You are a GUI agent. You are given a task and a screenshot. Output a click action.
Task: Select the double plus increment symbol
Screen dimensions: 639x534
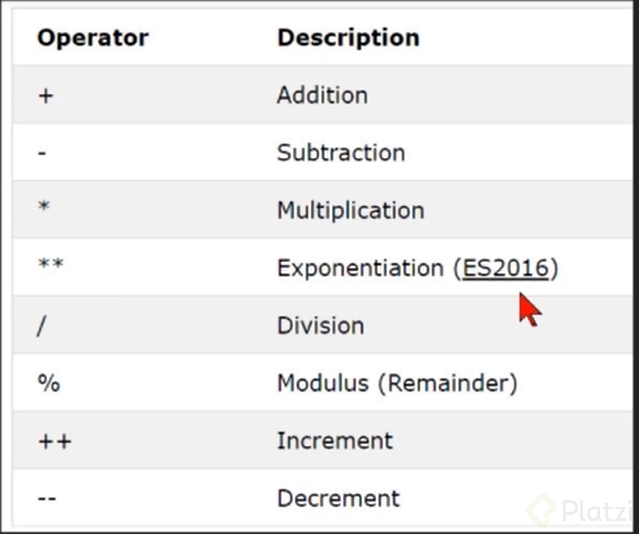(55, 441)
